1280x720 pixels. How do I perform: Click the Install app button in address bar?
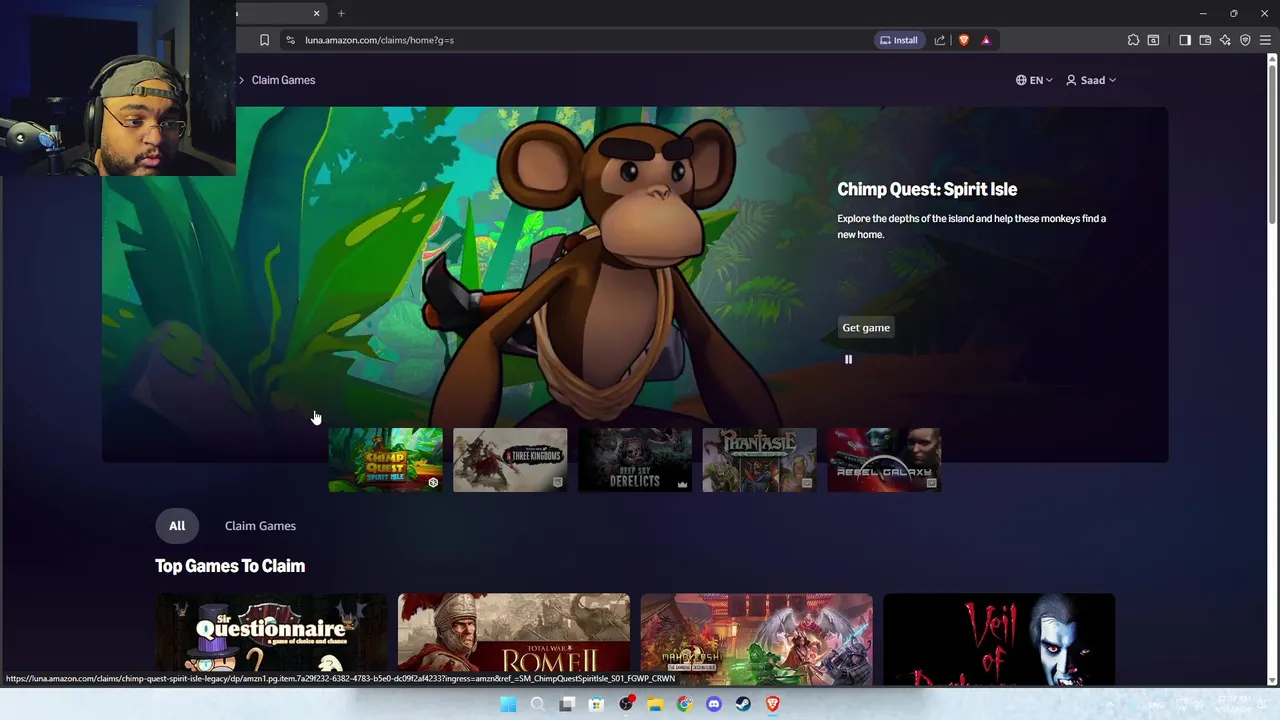tap(898, 40)
